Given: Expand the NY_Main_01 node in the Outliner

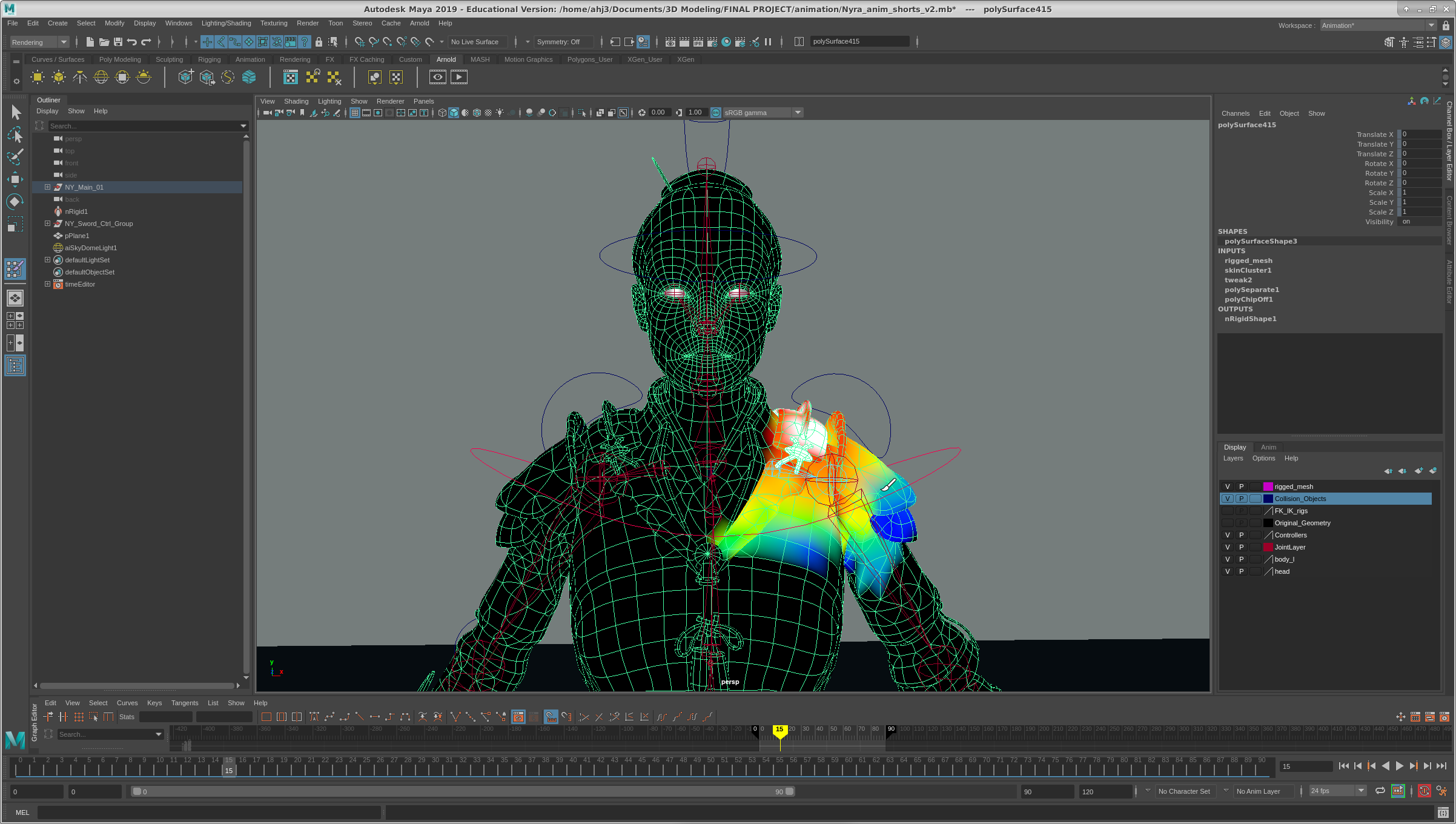Looking at the screenshot, I should 47,187.
